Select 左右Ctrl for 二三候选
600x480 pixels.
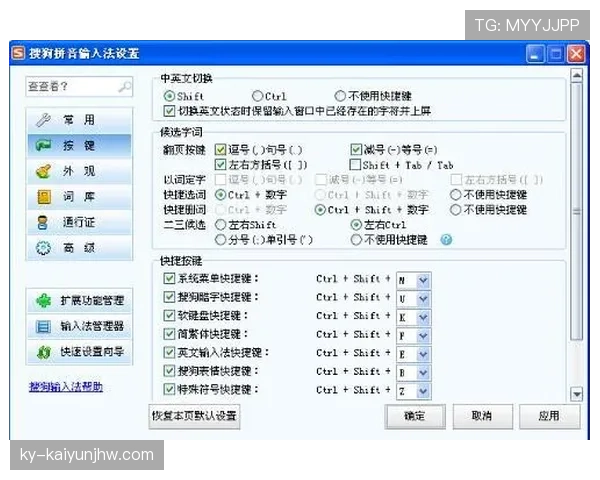click(x=356, y=225)
